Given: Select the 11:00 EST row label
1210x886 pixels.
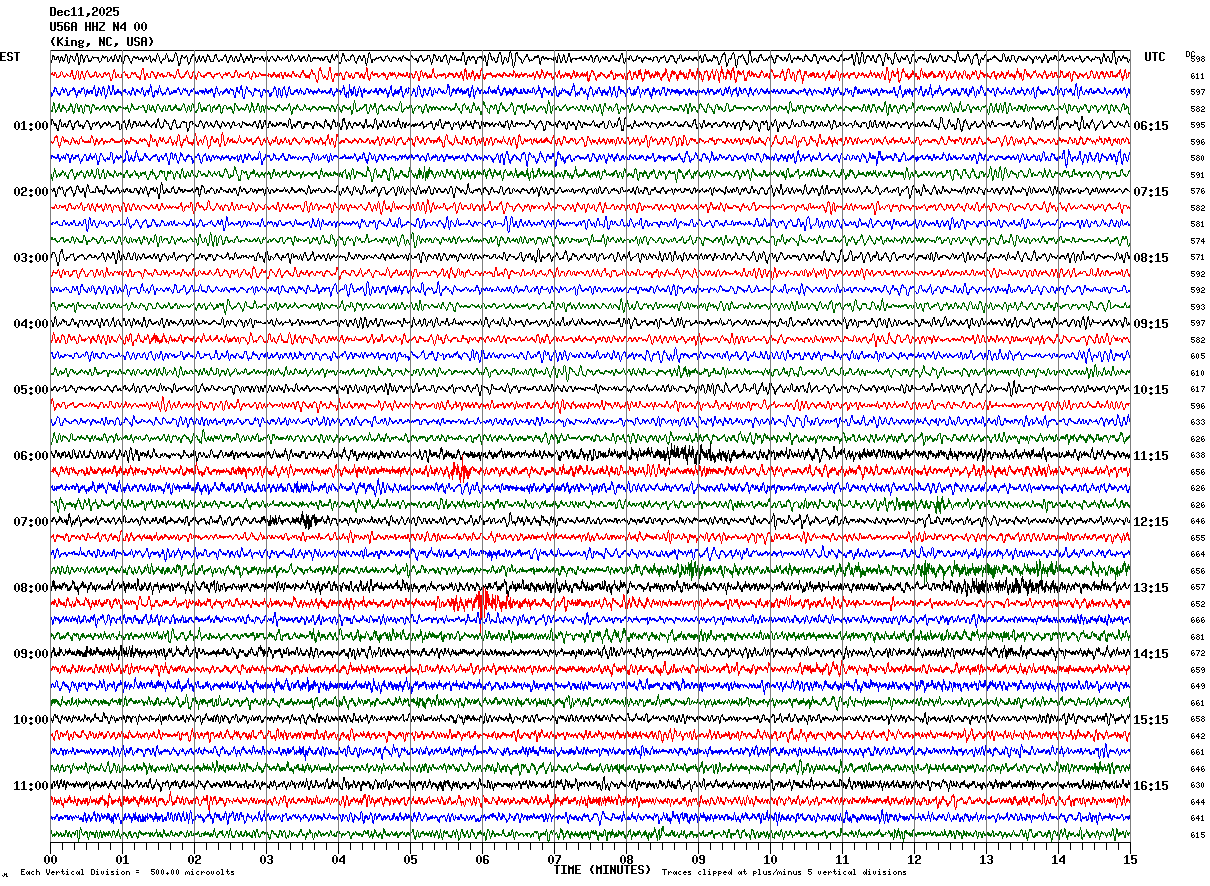Looking at the screenshot, I should pyautogui.click(x=30, y=786).
